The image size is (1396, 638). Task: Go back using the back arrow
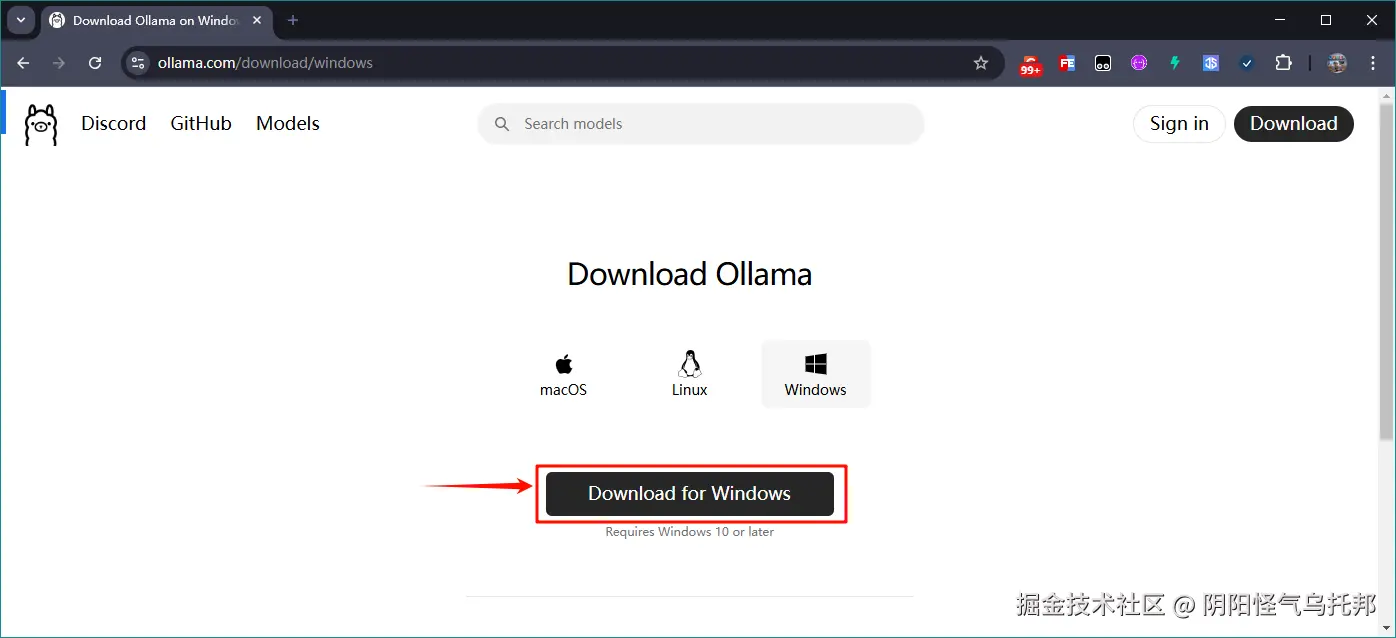[22, 62]
